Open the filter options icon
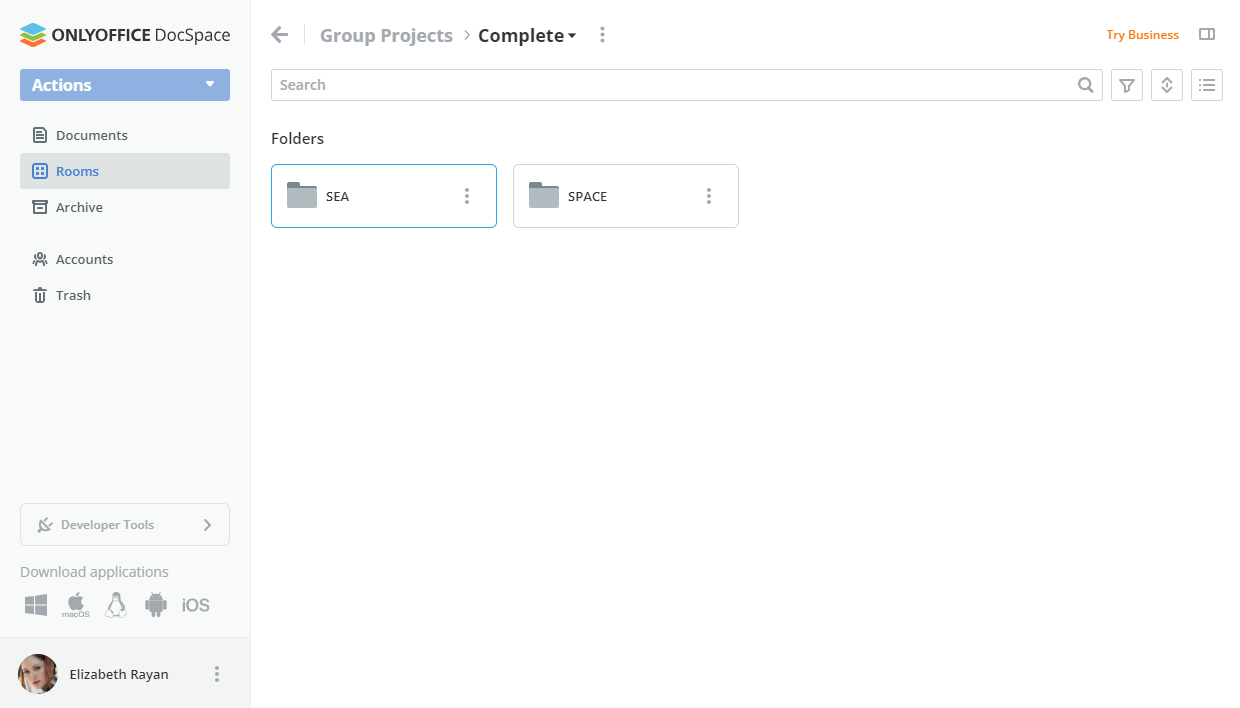1240x708 pixels. [x=1127, y=85]
